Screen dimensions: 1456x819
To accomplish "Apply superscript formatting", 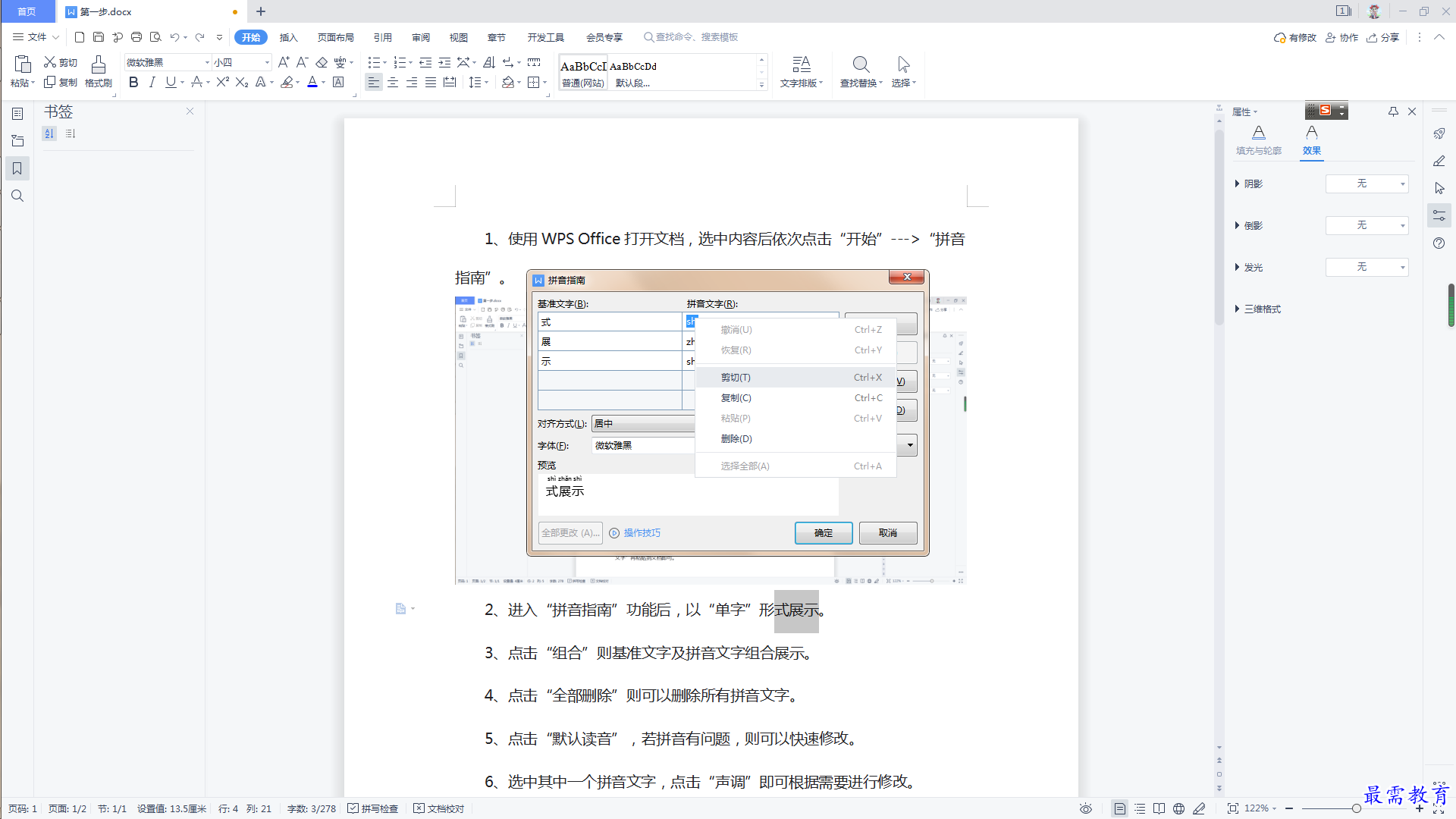I will click(222, 82).
